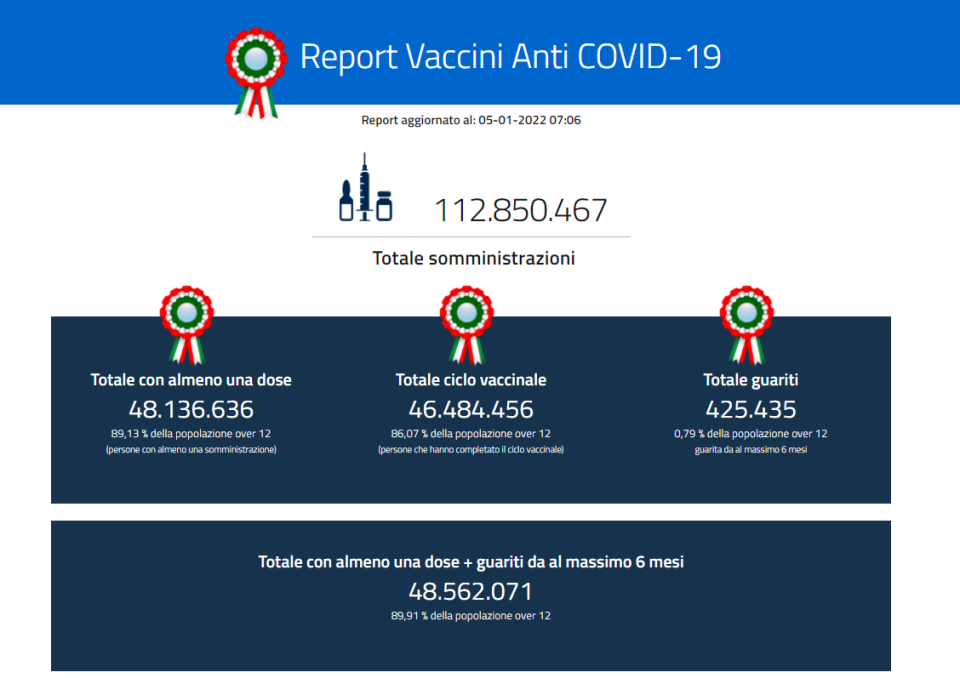Click the Report Vaccini Anti COVID-19 title
Screen dimensions: 960x678
(x=510, y=56)
